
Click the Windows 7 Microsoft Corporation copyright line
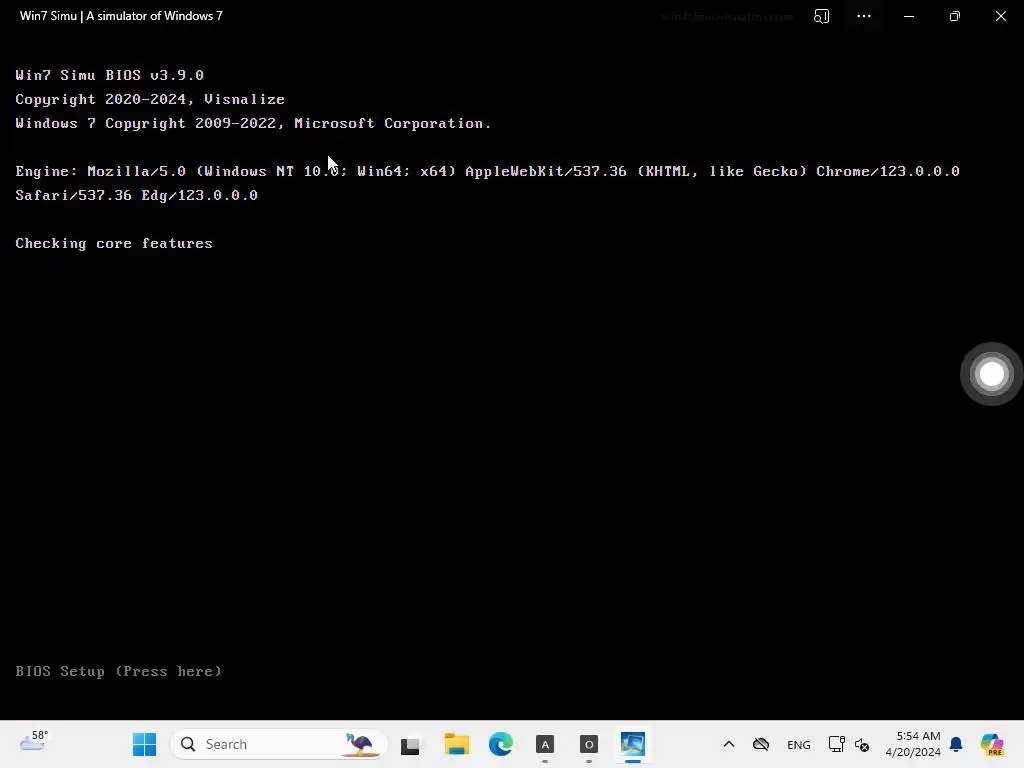point(253,123)
